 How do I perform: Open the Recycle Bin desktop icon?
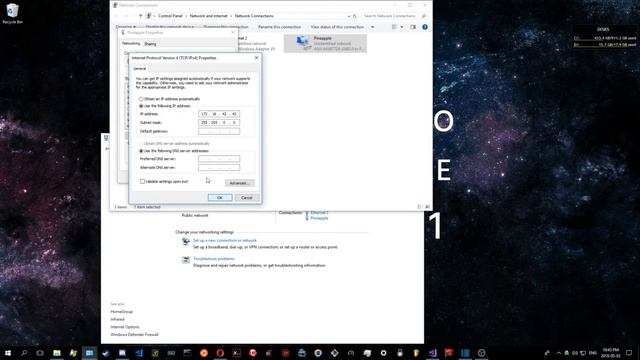pos(12,13)
